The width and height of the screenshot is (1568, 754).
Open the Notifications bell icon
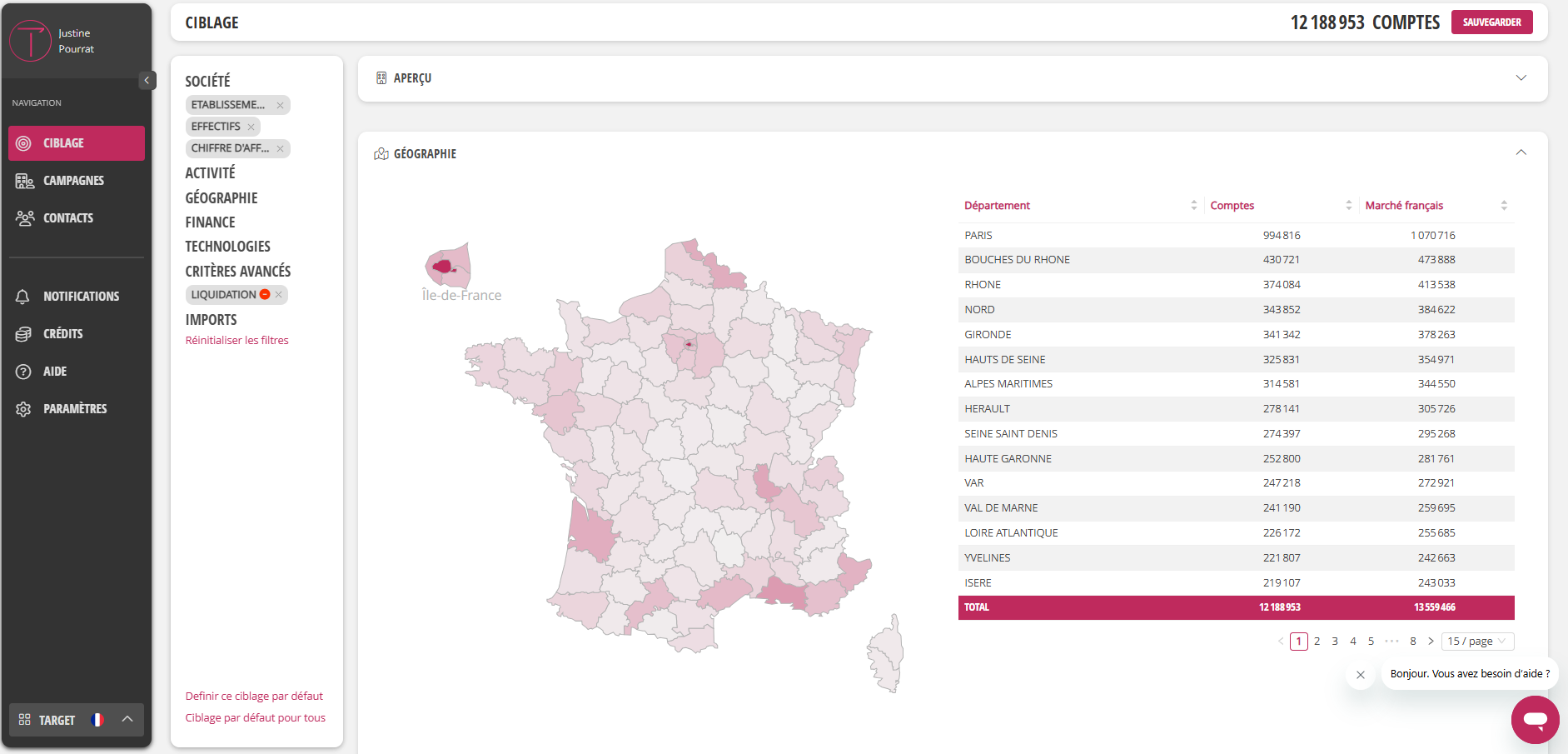[x=23, y=297]
